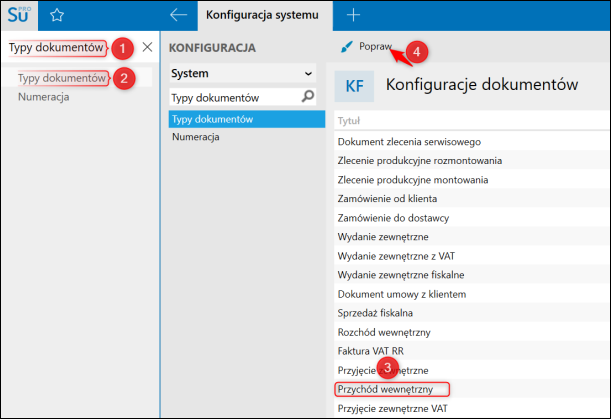Click the configuration filter text field
The image size is (611, 419).
click(234, 97)
